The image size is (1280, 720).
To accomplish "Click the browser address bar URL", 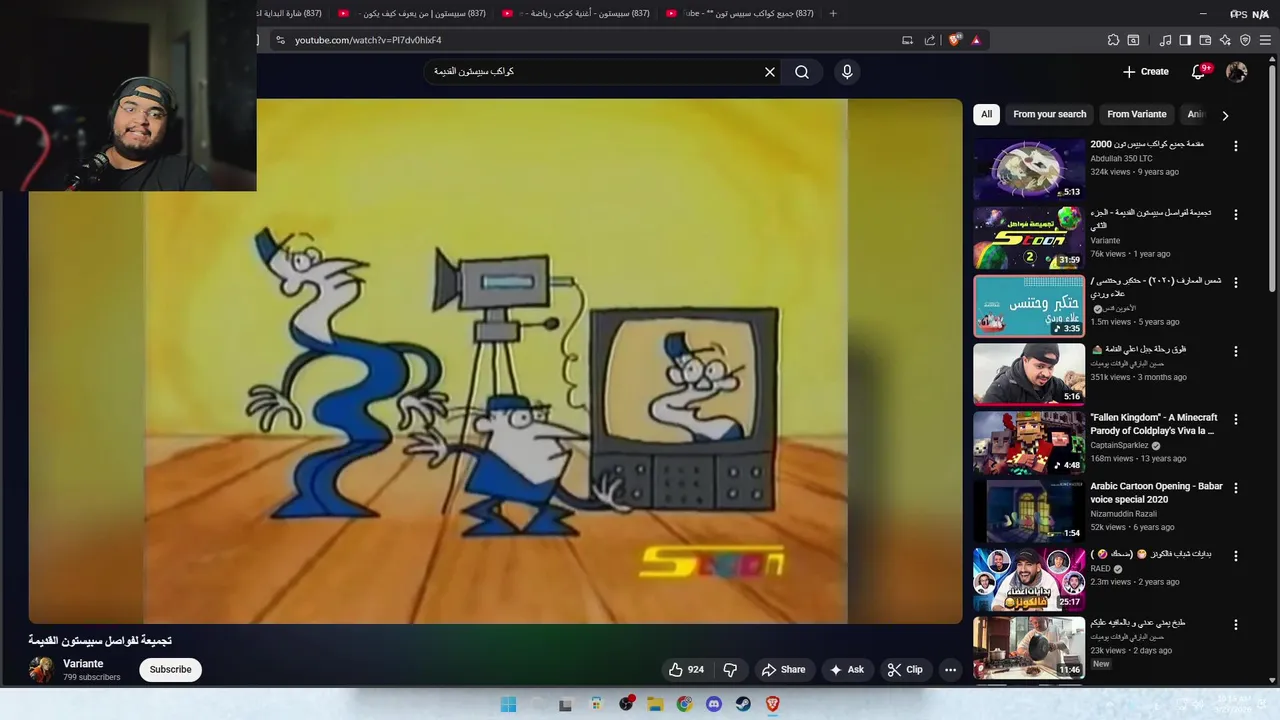I will (x=368, y=40).
